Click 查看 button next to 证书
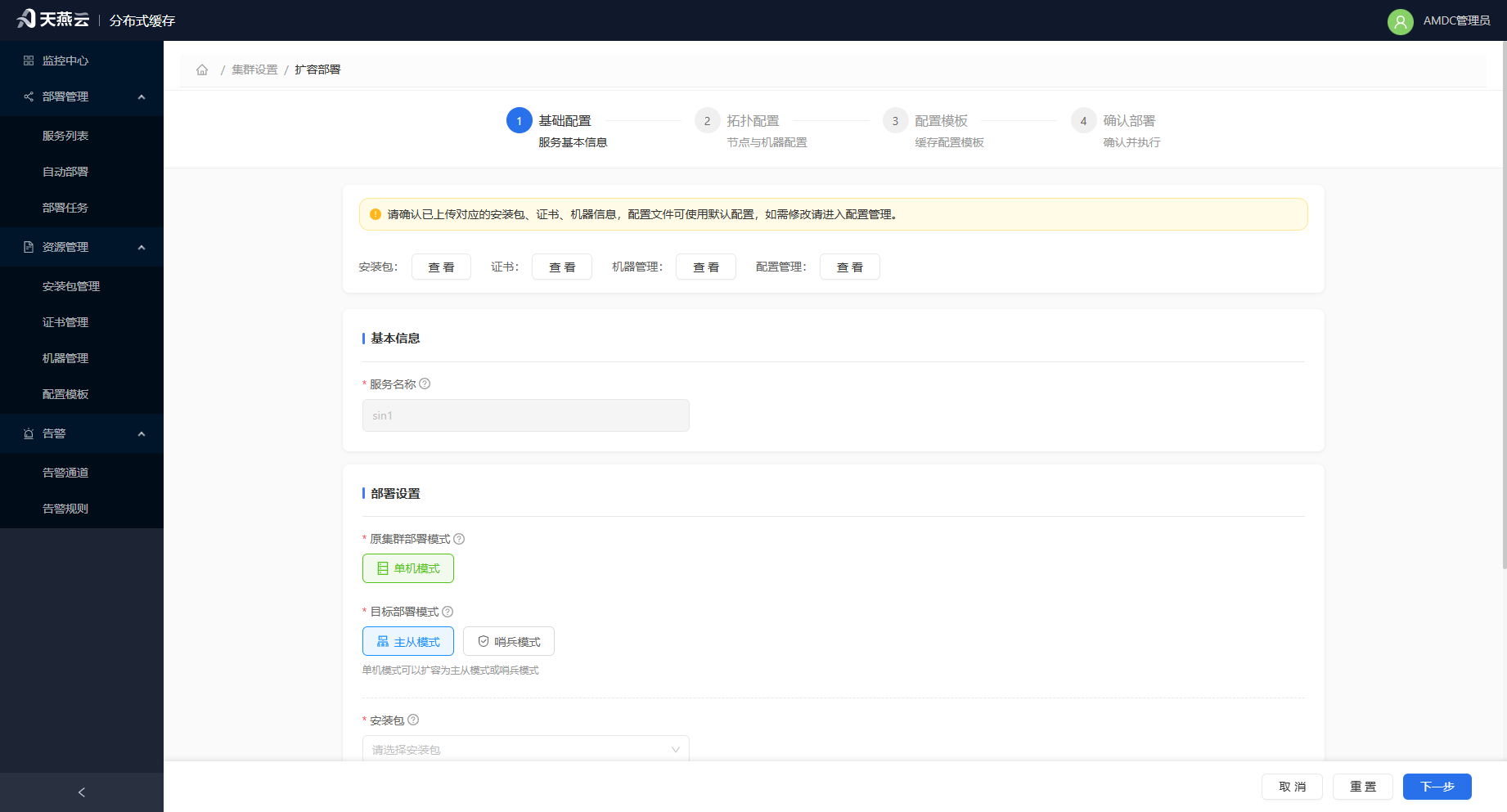 click(562, 267)
